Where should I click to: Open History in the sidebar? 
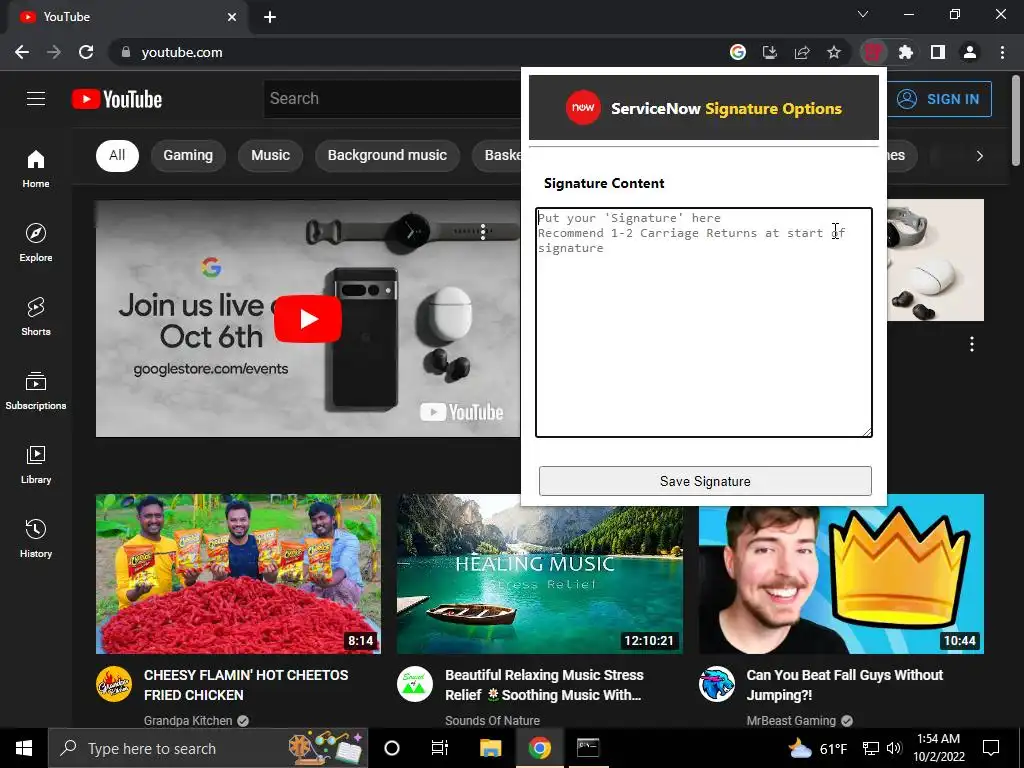click(x=36, y=538)
